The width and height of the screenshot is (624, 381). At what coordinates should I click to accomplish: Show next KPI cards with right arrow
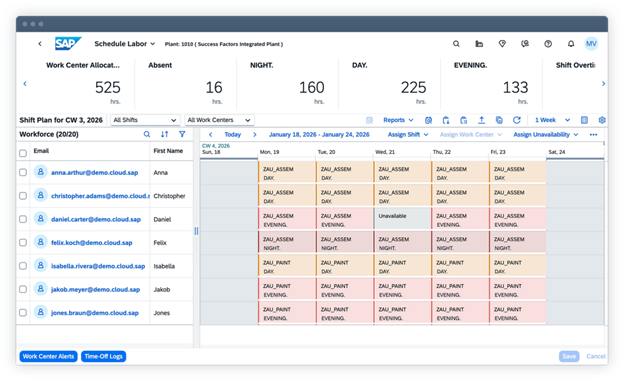pyautogui.click(x=603, y=84)
